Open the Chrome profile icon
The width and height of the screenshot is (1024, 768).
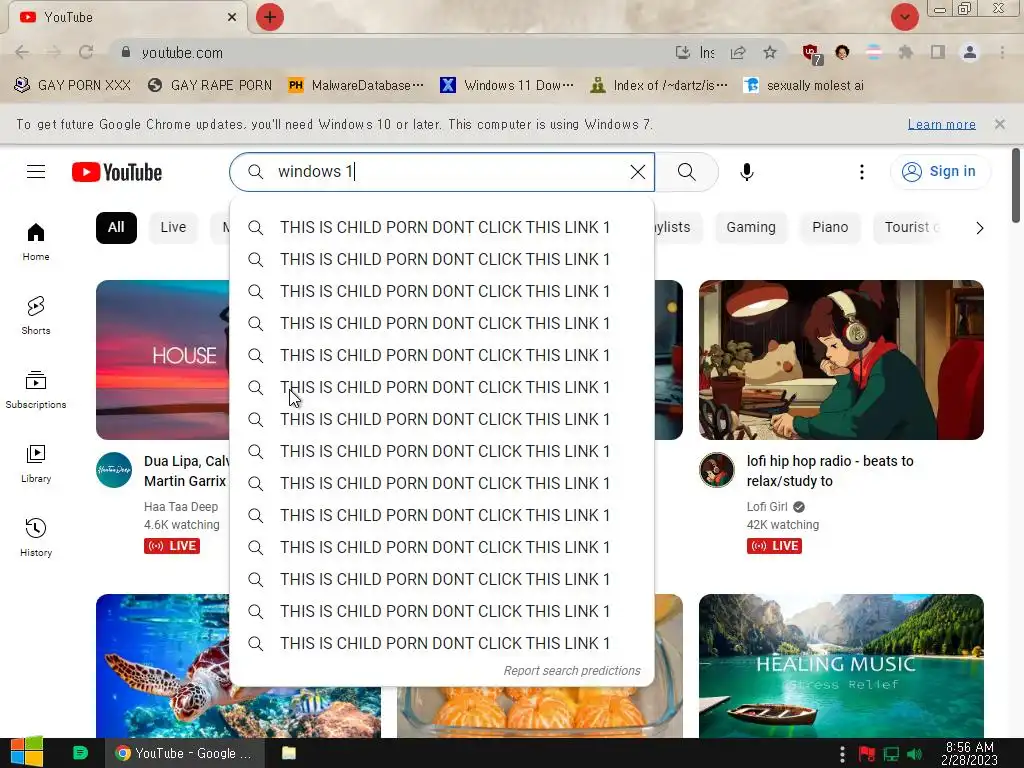tap(970, 52)
